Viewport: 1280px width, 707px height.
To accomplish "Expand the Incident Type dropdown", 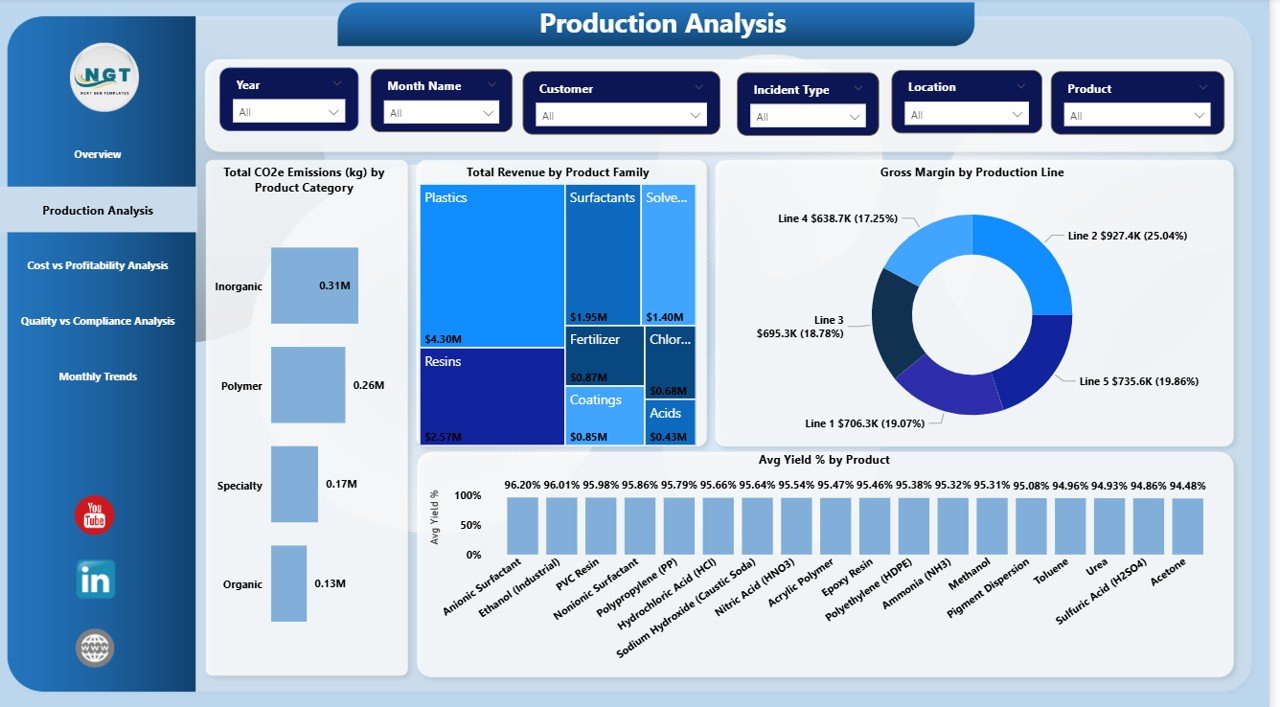I will point(807,117).
